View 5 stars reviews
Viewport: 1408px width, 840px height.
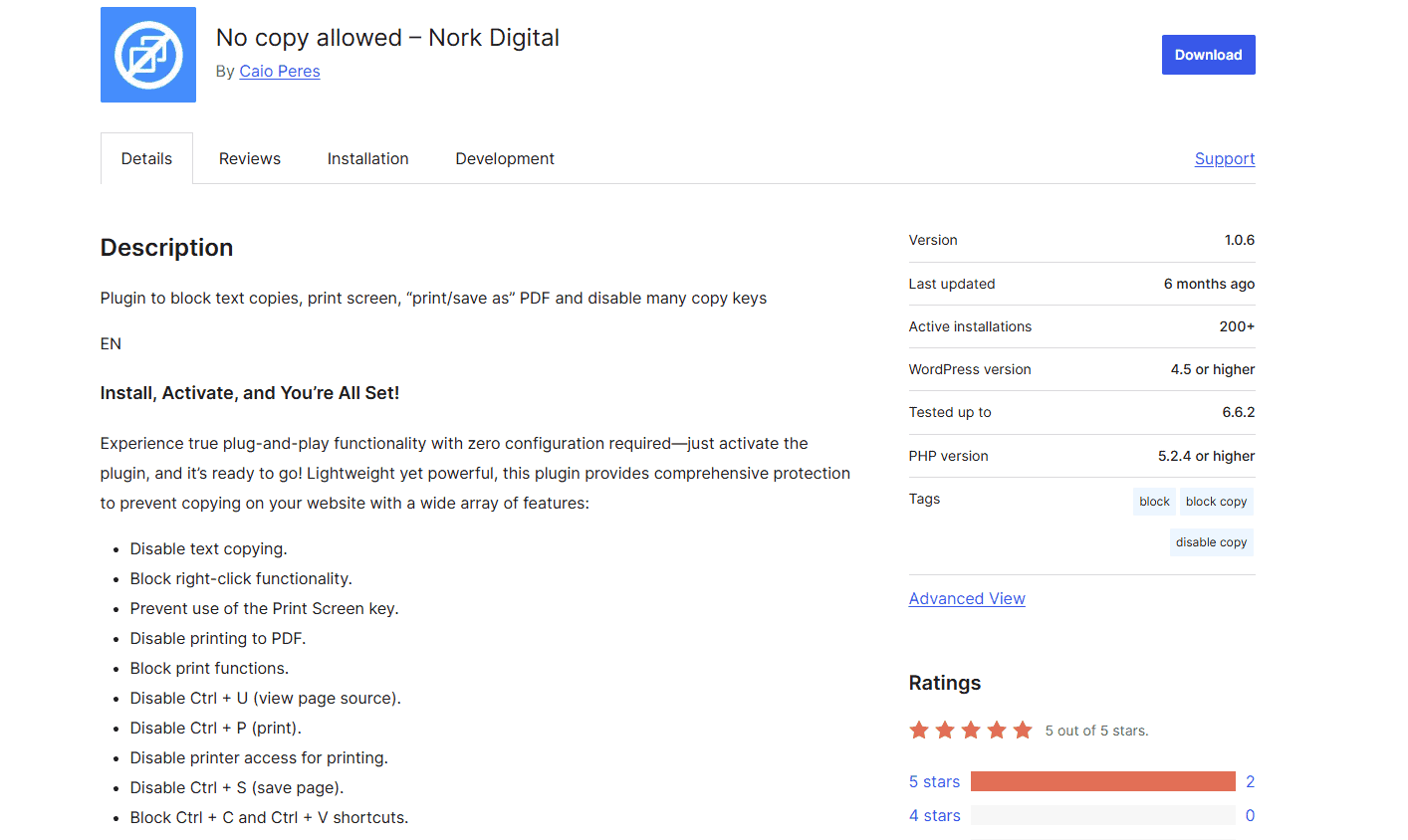[x=934, y=781]
